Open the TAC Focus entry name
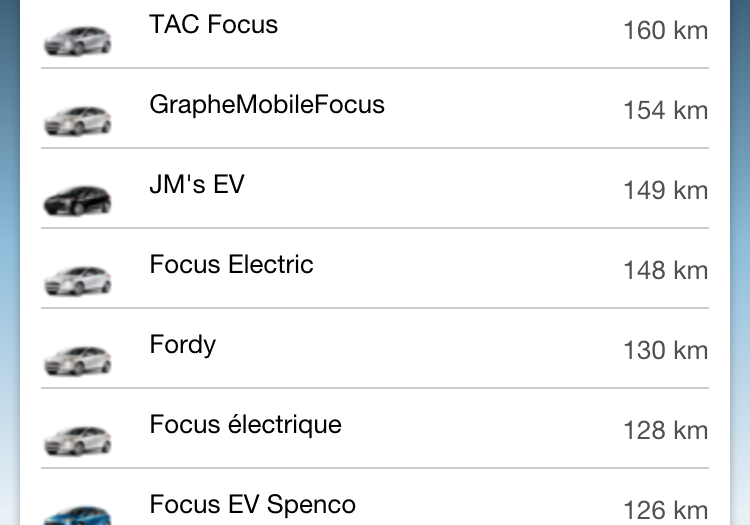Screen dimensions: 750x525 click(213, 25)
